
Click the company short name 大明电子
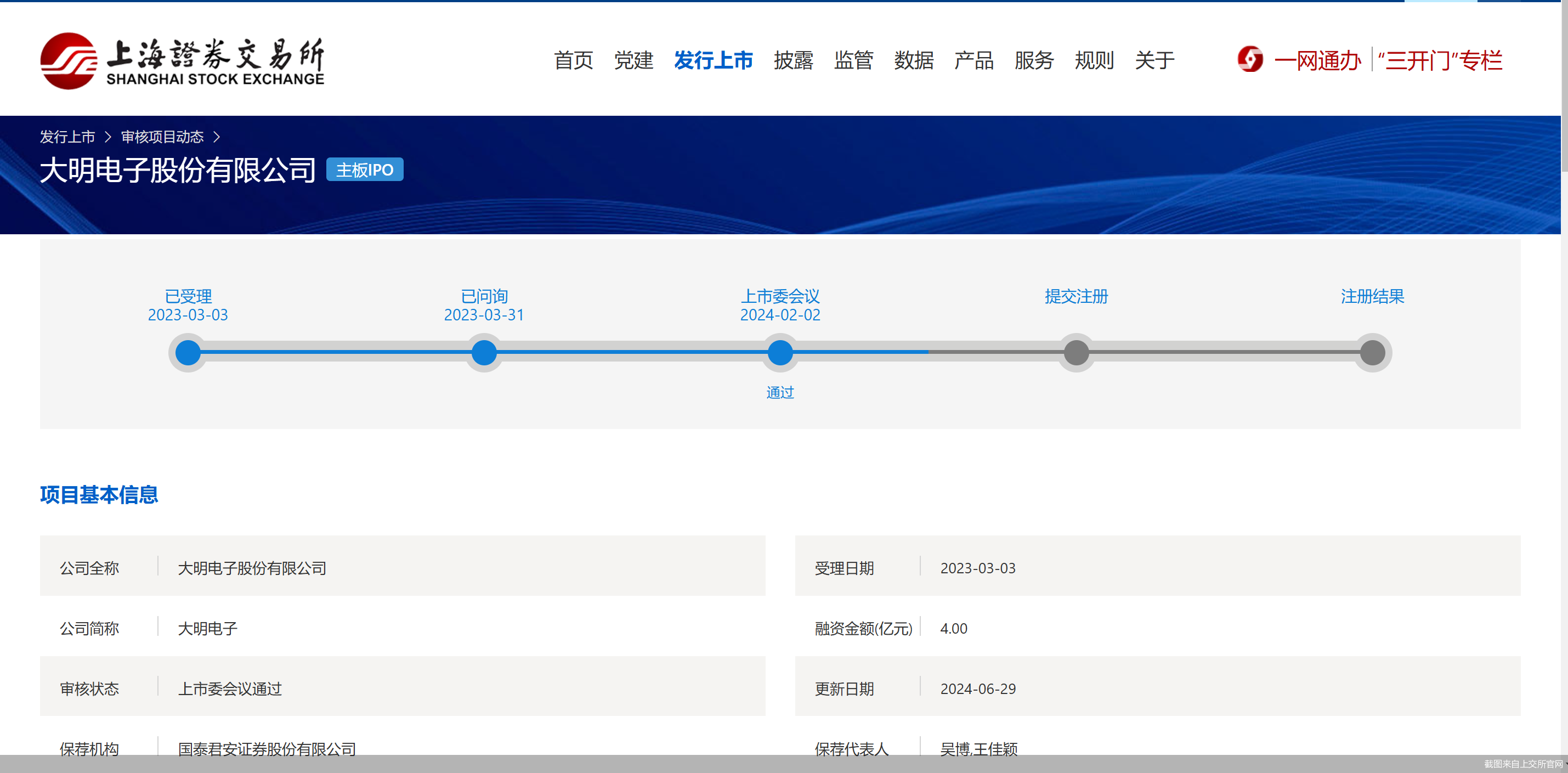click(x=207, y=628)
